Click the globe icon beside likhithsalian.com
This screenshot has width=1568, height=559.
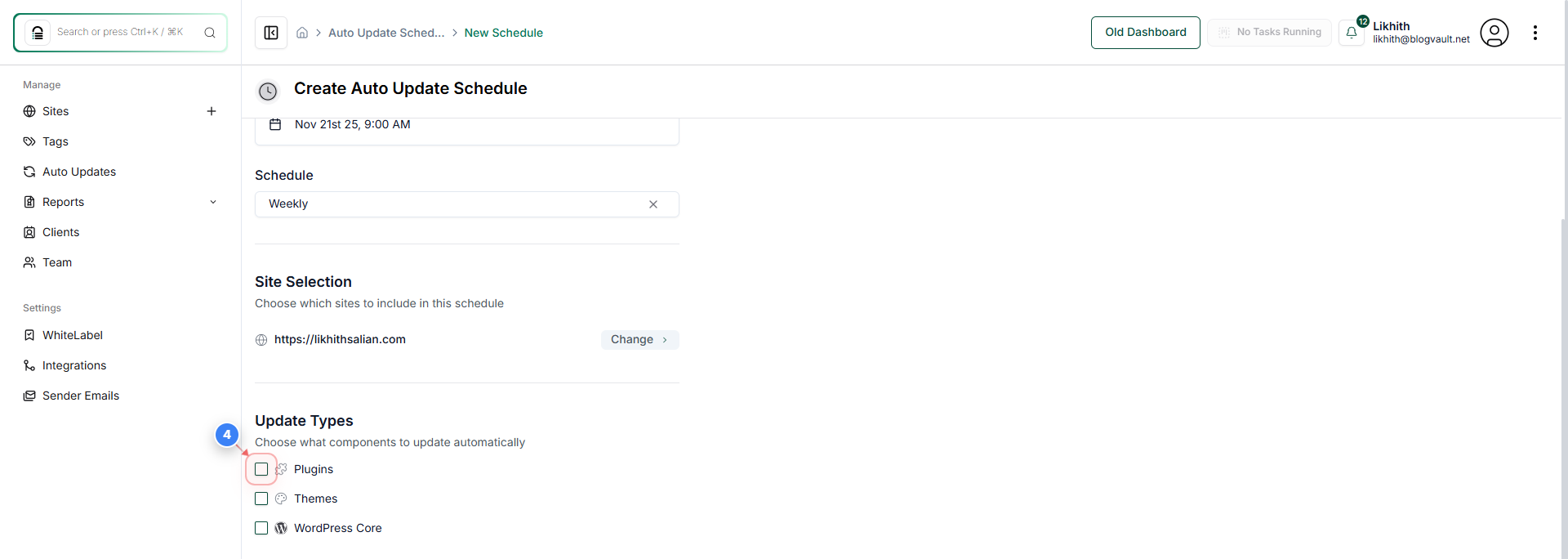pyautogui.click(x=261, y=340)
